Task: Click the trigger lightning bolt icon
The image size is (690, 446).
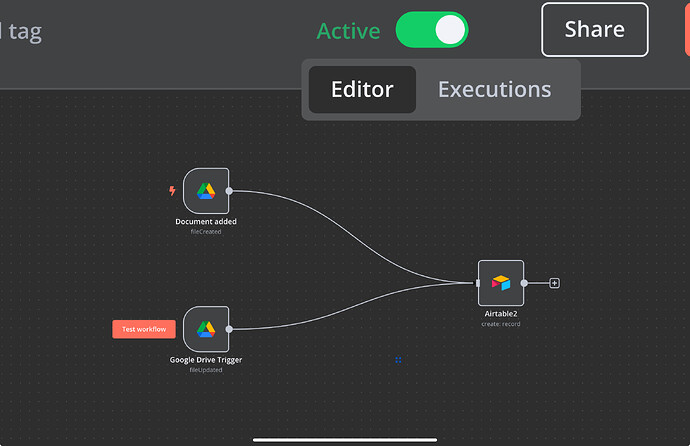Action: point(172,190)
